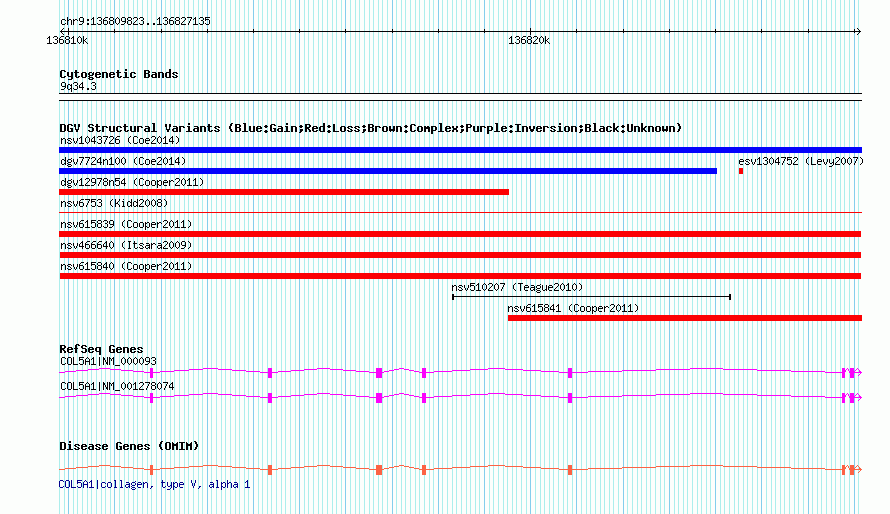This screenshot has width=890, height=514.
Task: Click the ruler's right end arrow
Action: (x=858, y=32)
